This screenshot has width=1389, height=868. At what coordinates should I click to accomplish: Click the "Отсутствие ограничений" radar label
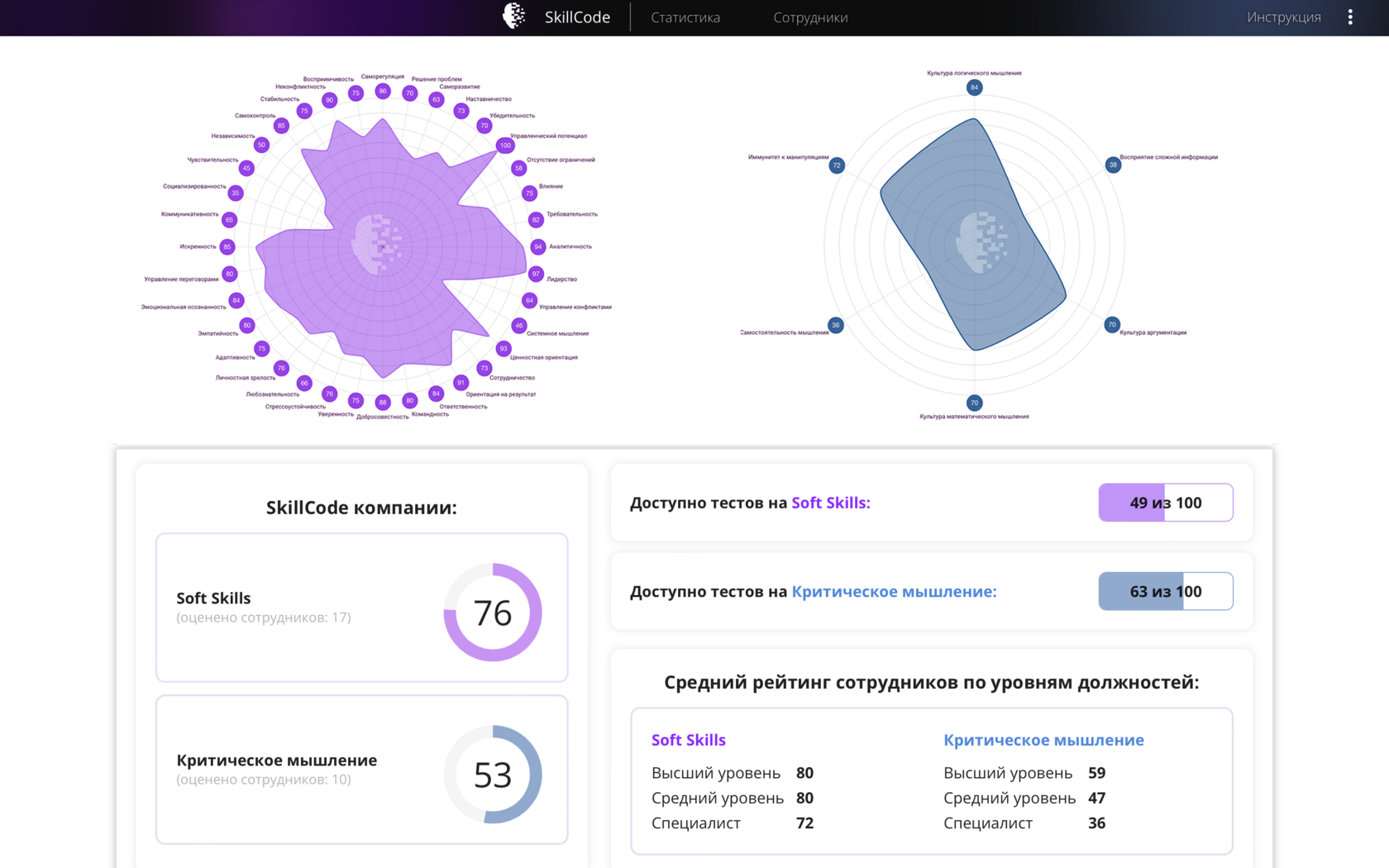pyautogui.click(x=561, y=160)
